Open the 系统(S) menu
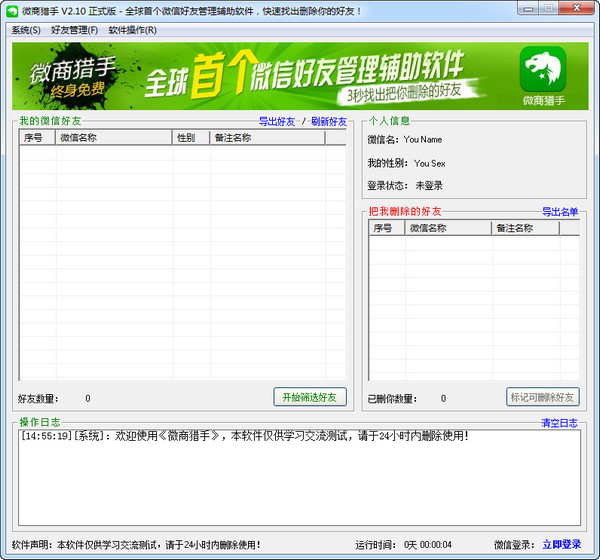 click(x=26, y=30)
